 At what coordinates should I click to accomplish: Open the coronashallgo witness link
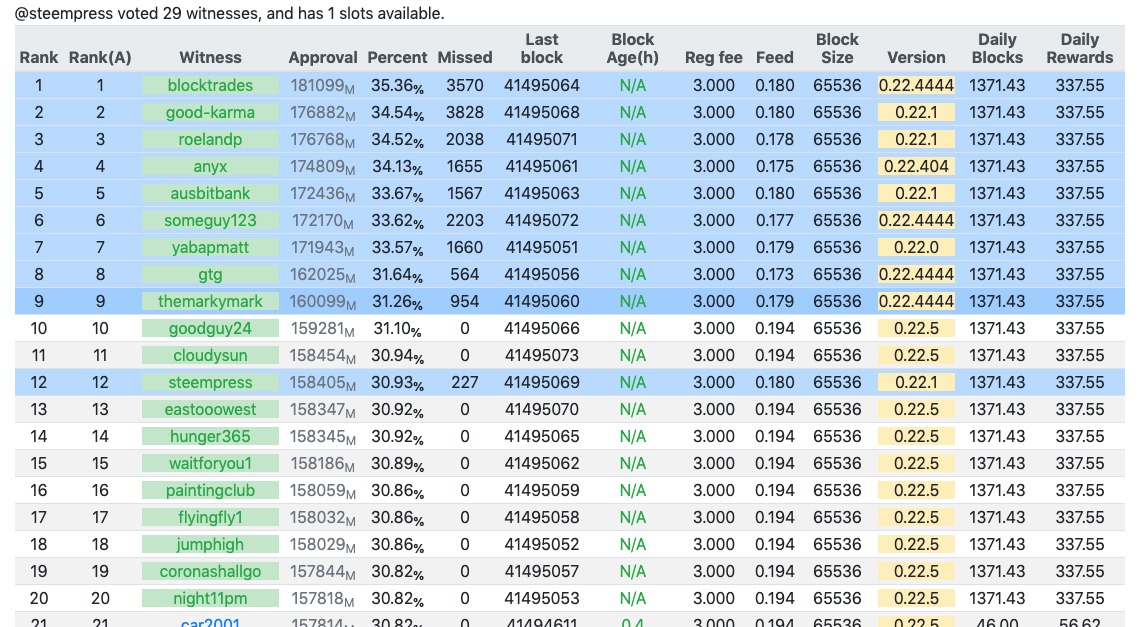click(210, 572)
